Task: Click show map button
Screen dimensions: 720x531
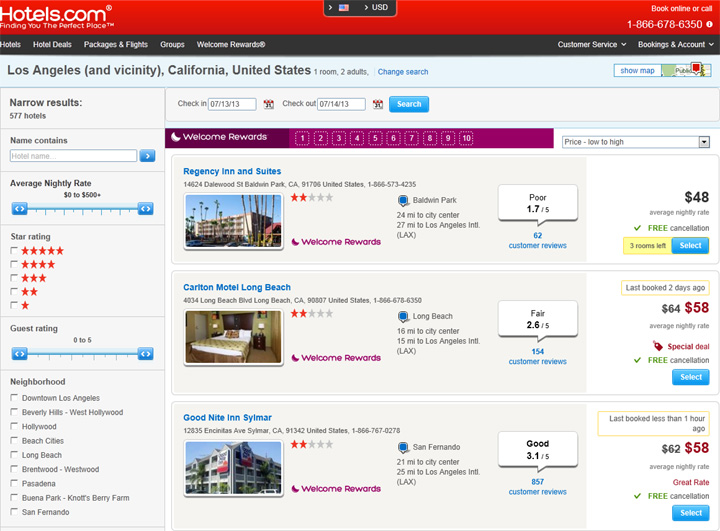Action: tap(637, 70)
